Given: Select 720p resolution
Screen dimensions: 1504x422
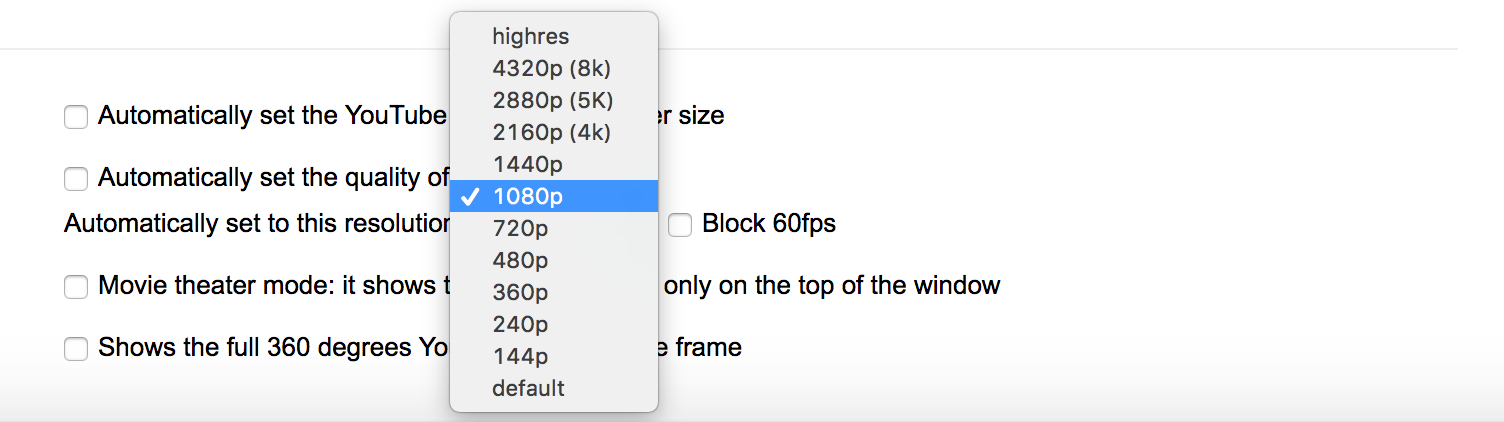Looking at the screenshot, I should pyautogui.click(x=520, y=228).
